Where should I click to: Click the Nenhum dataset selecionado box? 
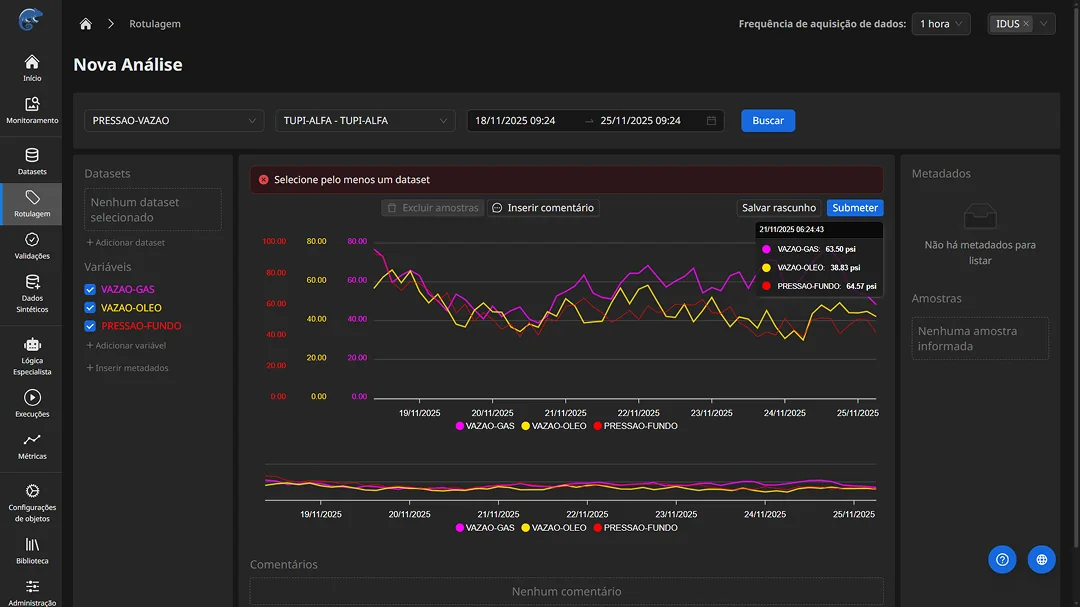coord(153,209)
